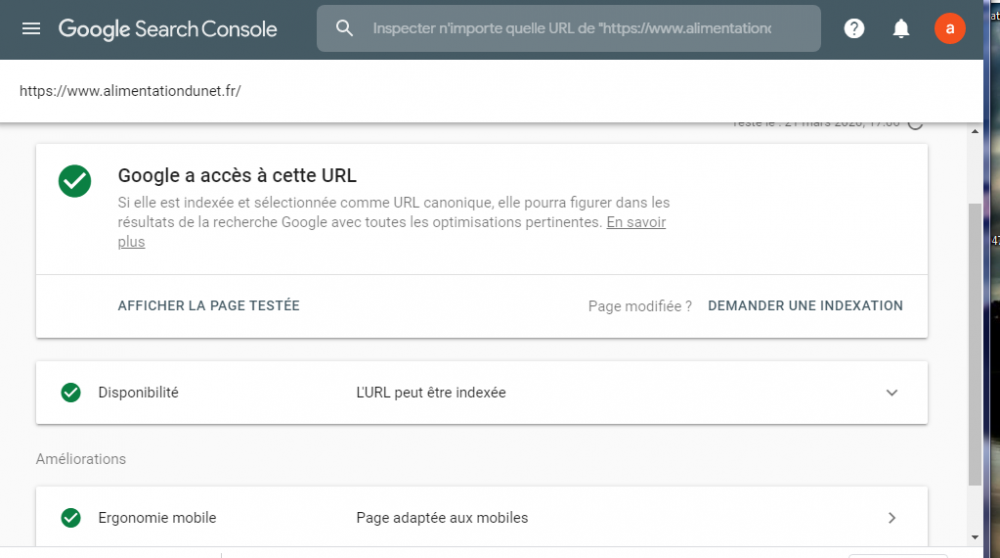The height and width of the screenshot is (558, 1000).
Task: Click the magnifier search icon
Action: [x=345, y=29]
